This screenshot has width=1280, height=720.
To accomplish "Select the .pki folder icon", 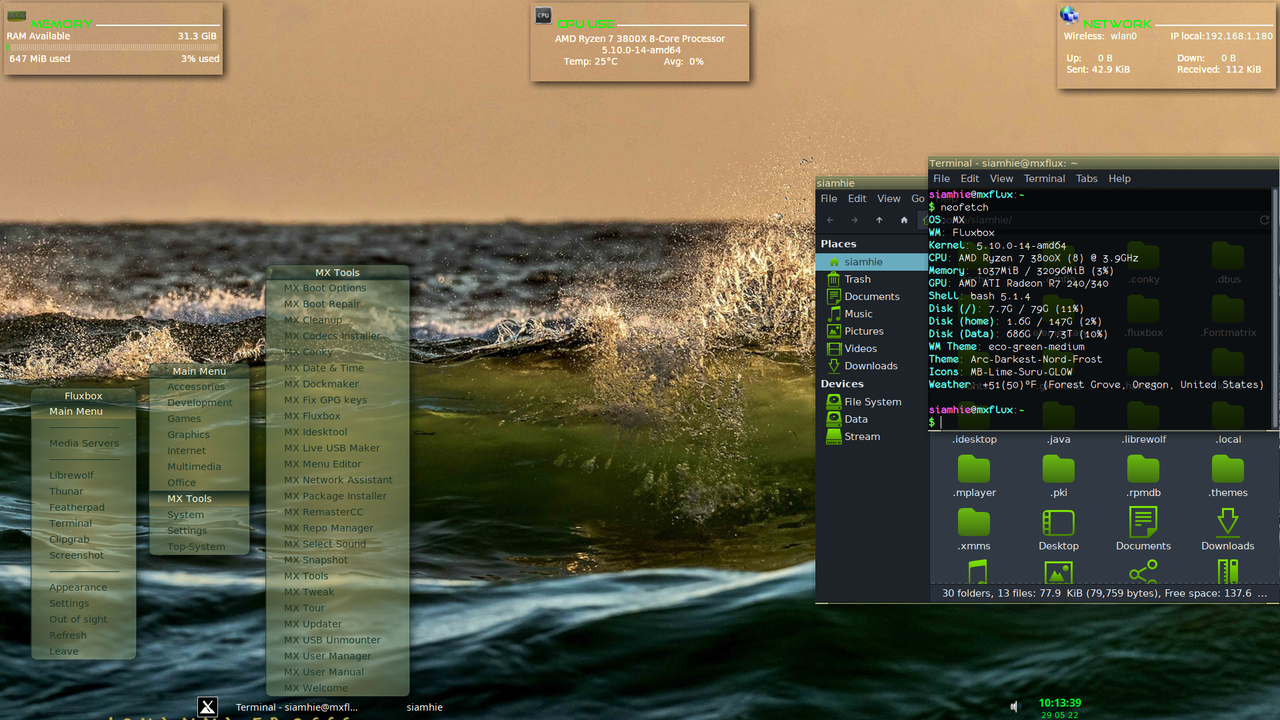I will [1058, 468].
